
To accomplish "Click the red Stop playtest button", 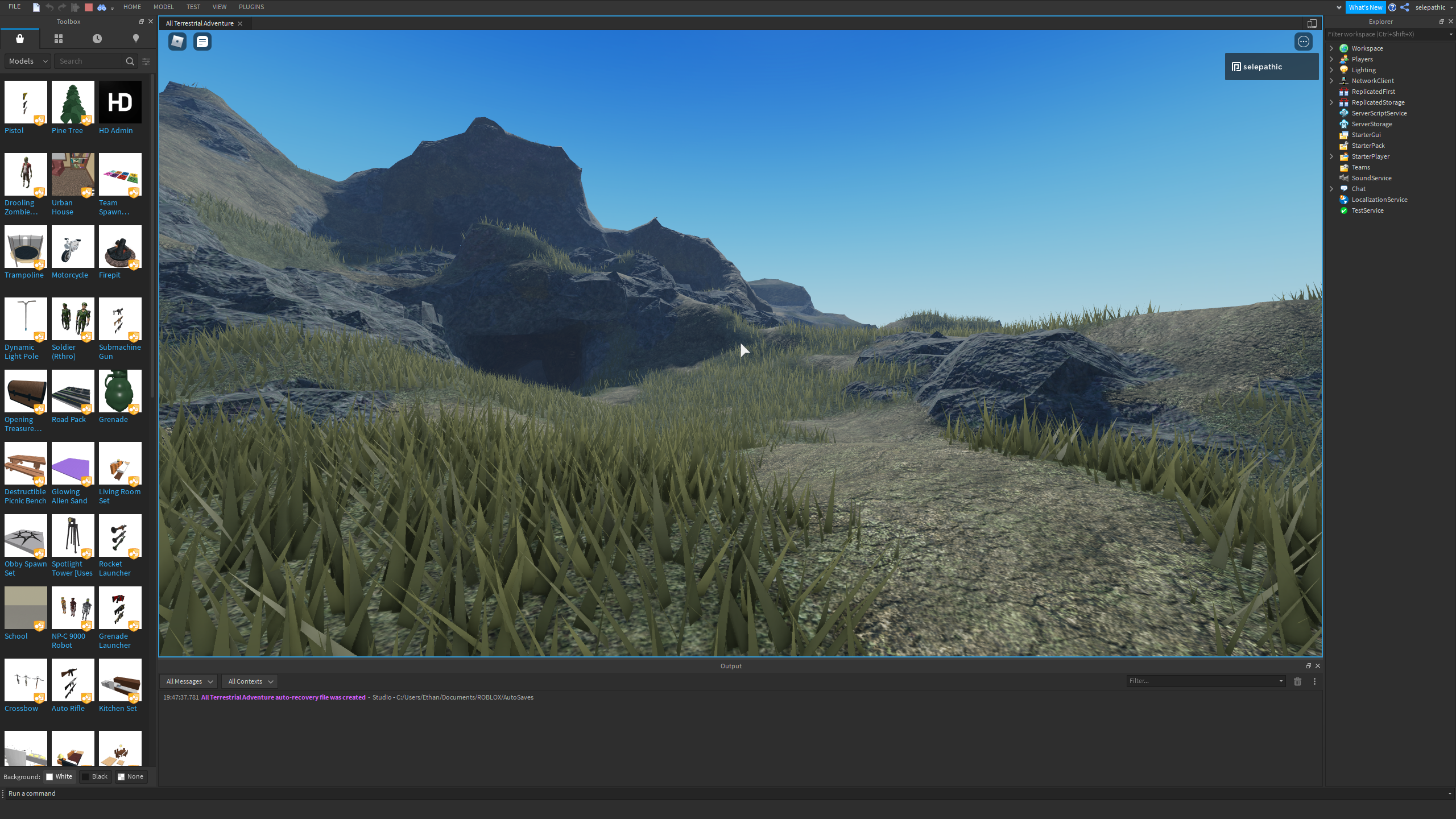I will (x=88, y=7).
